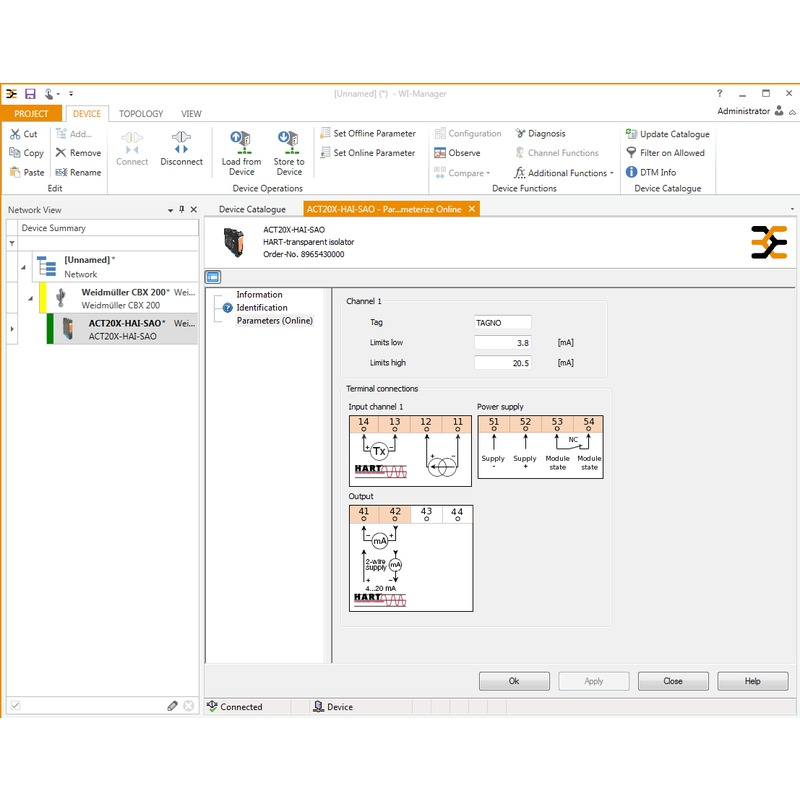Paste device from clipboard
Image resolution: width=800 pixels, height=800 pixels.
point(27,172)
